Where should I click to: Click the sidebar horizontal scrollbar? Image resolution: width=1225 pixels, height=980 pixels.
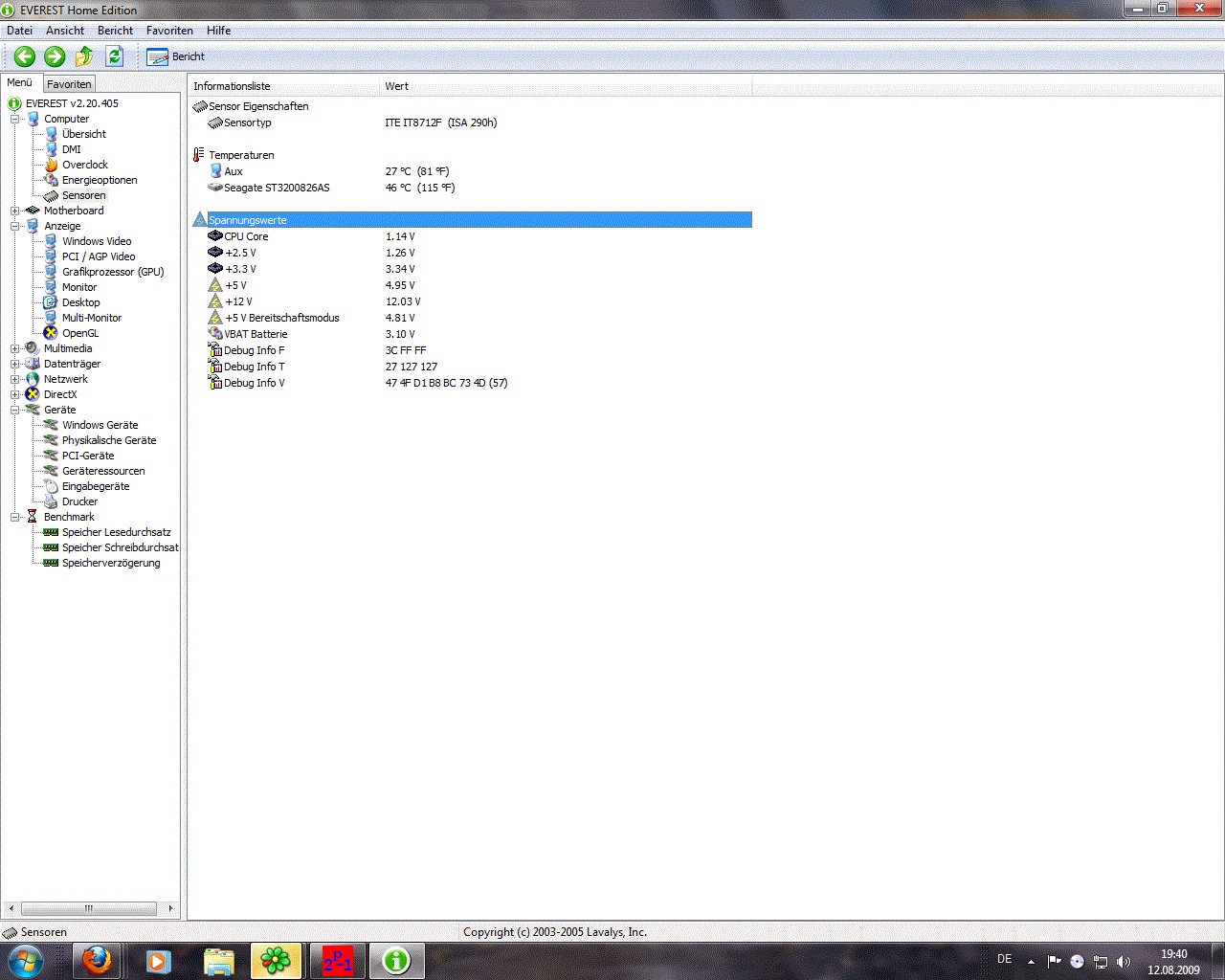click(x=89, y=908)
